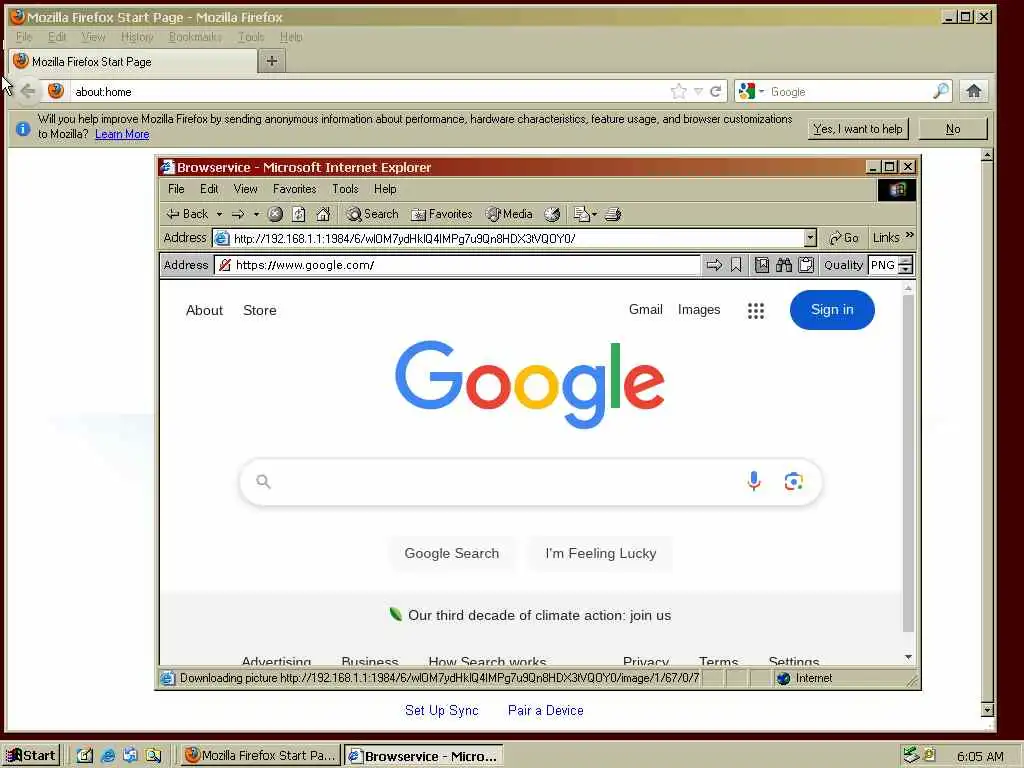Click the I'm Feeling Lucky button
1024x768 pixels.
pyautogui.click(x=601, y=554)
